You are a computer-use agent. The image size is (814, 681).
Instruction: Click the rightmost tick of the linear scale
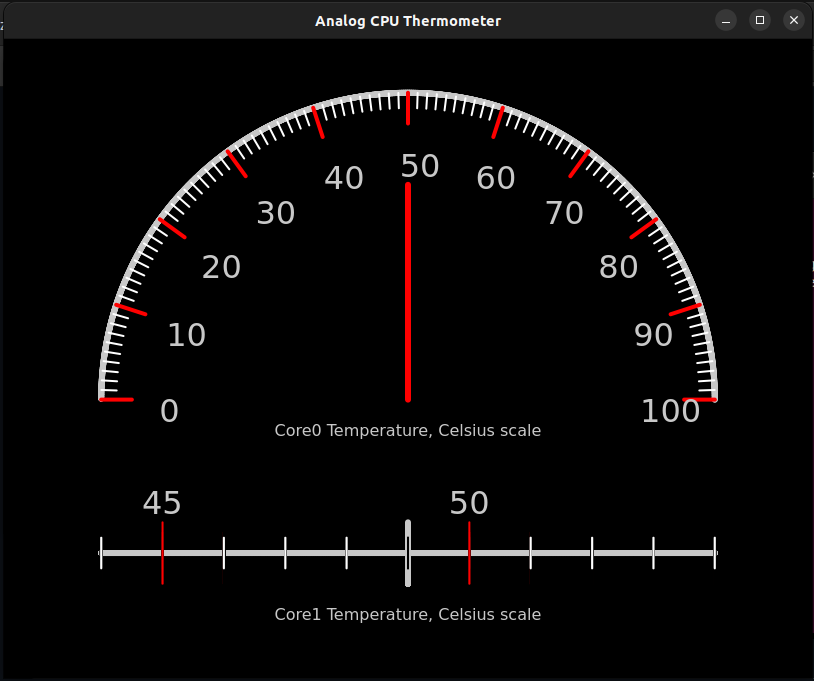[x=715, y=553]
